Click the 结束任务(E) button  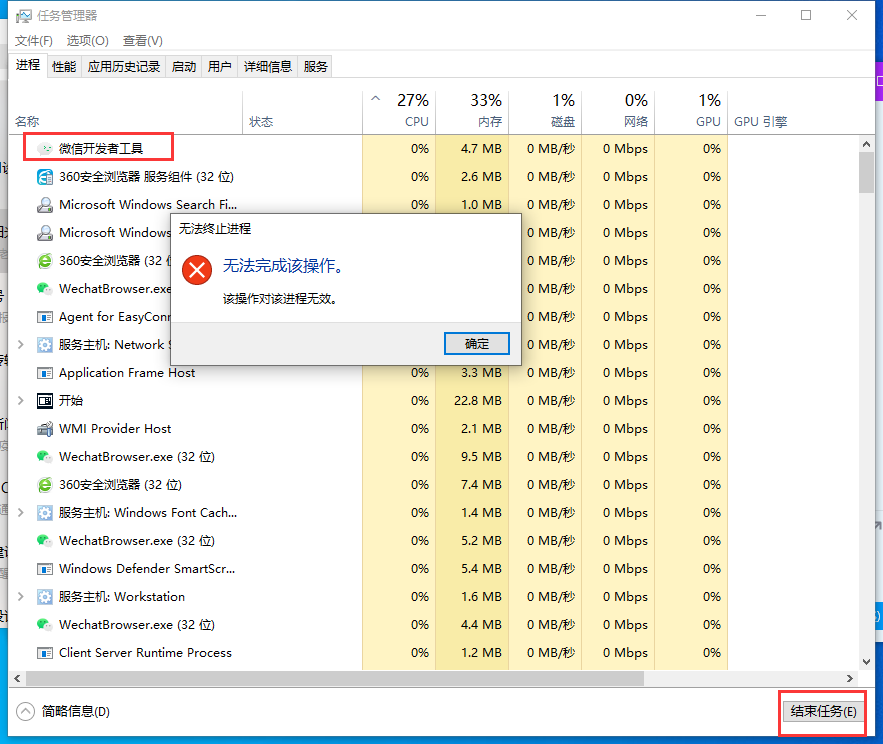[823, 712]
